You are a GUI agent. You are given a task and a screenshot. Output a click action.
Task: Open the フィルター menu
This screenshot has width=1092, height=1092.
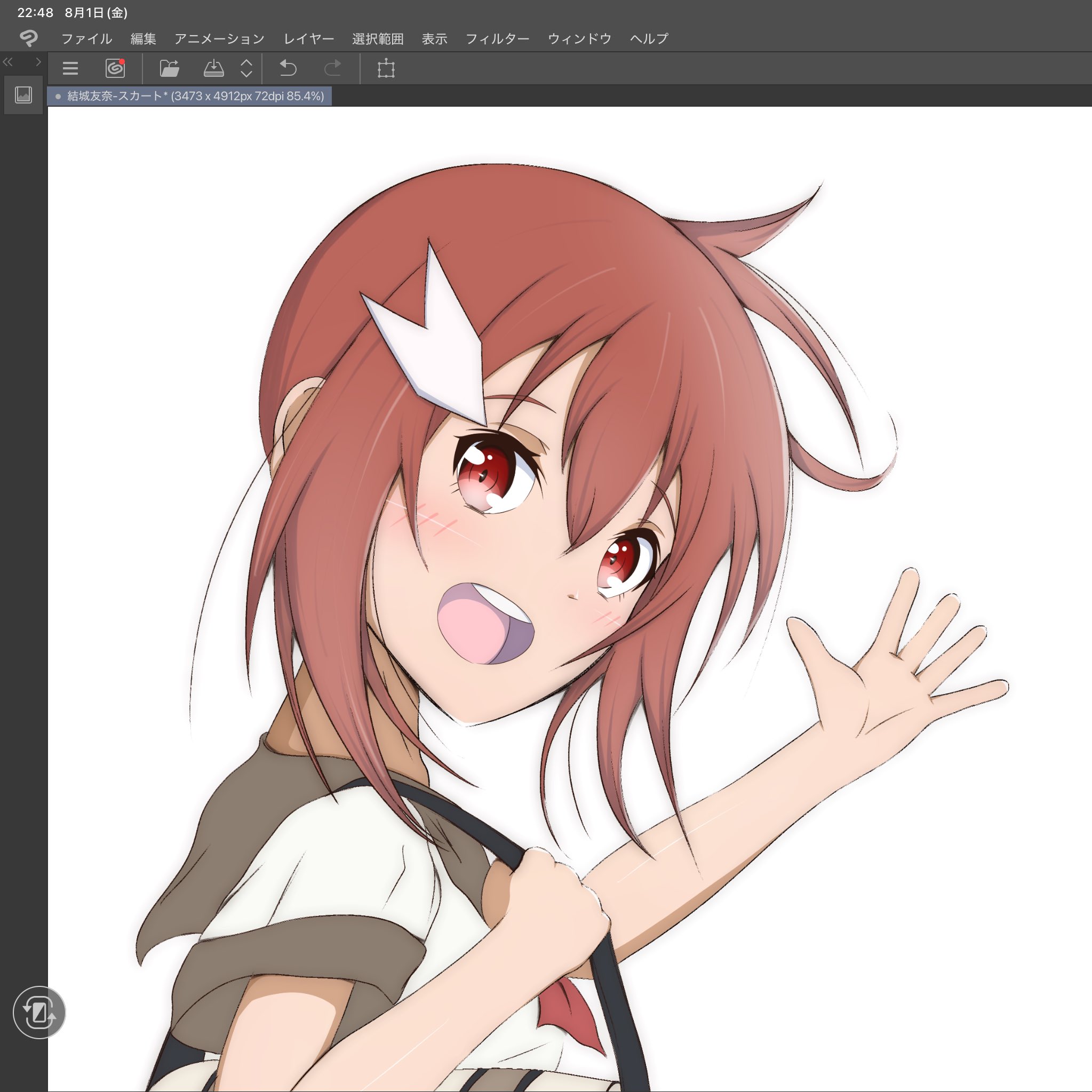497,38
